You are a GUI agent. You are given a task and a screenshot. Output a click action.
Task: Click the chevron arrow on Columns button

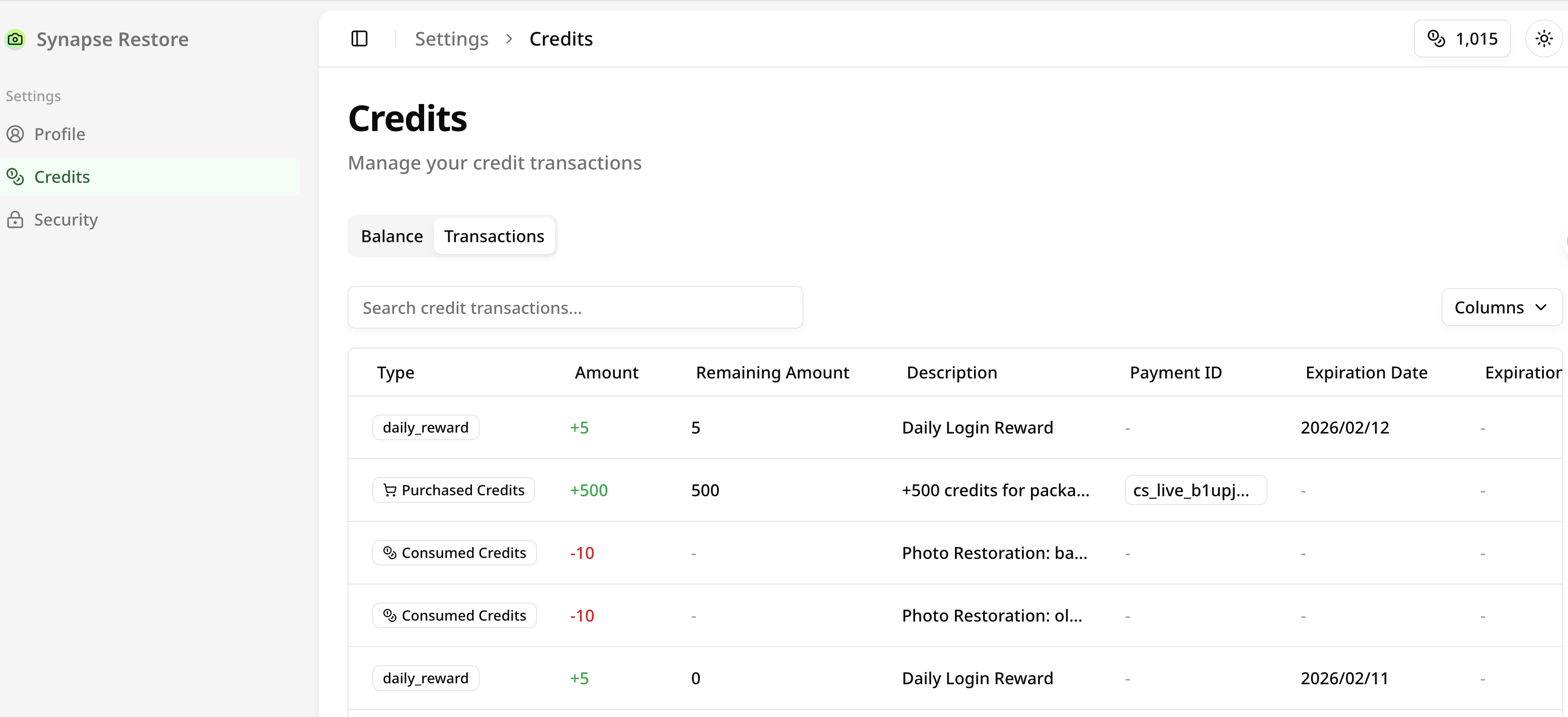coord(1540,307)
